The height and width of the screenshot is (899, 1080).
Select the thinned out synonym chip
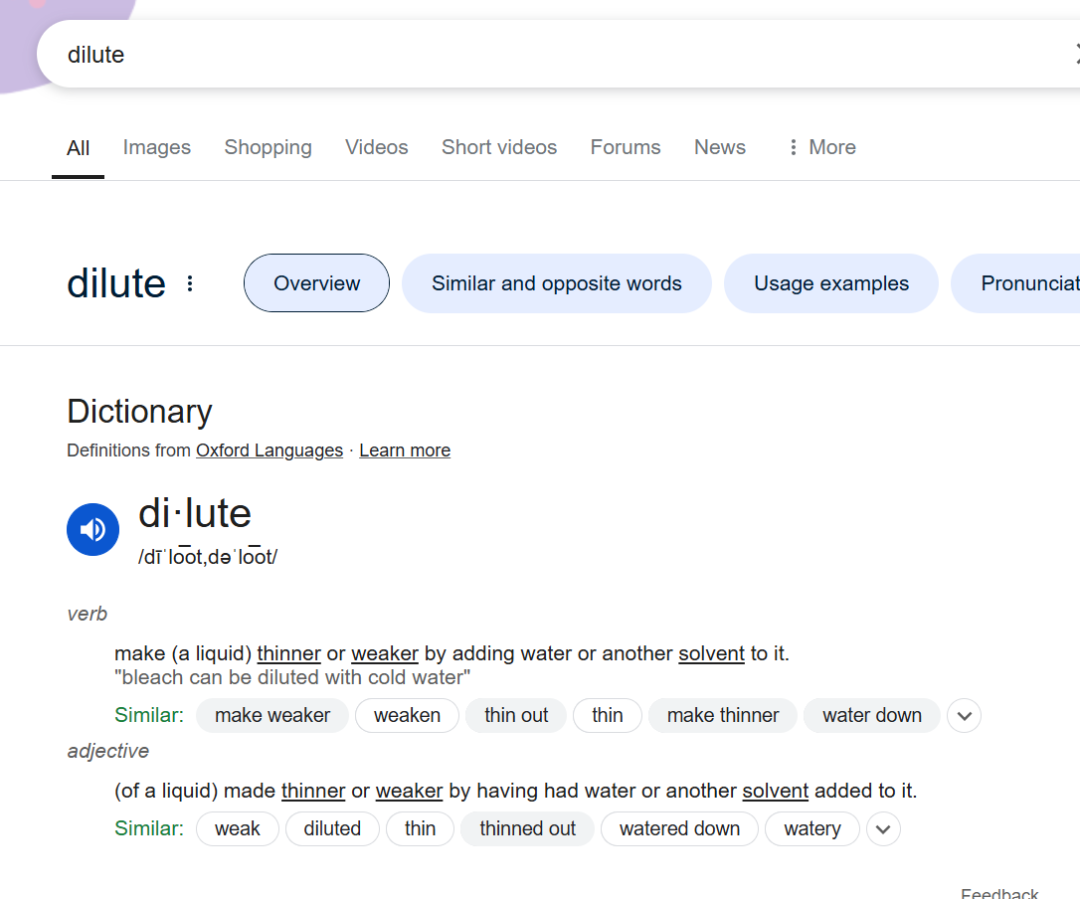(x=528, y=829)
